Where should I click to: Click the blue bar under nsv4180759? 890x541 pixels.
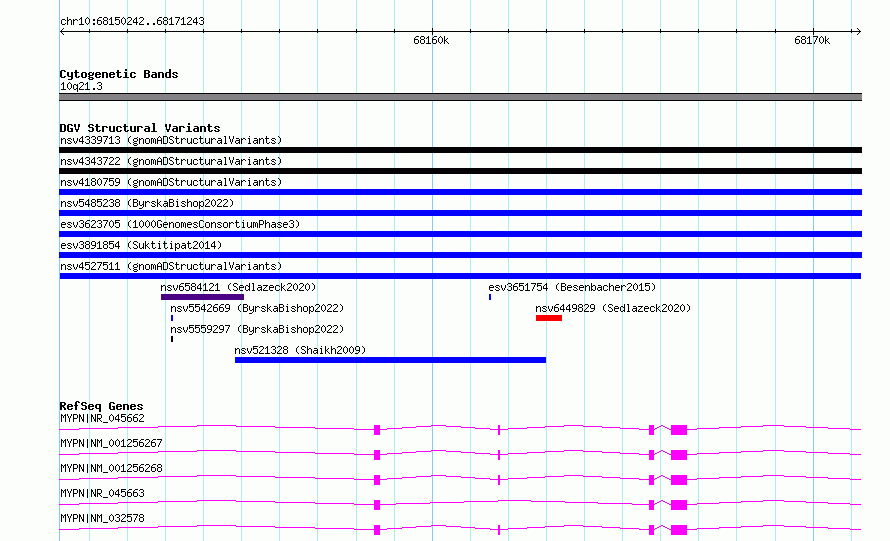click(460, 192)
